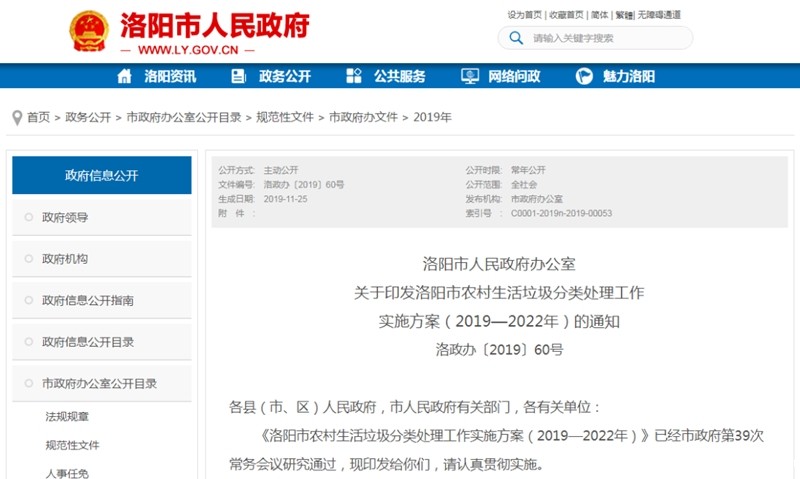The image size is (800, 479).
Task: Open the 政务公开 nav menu
Action: point(285,76)
